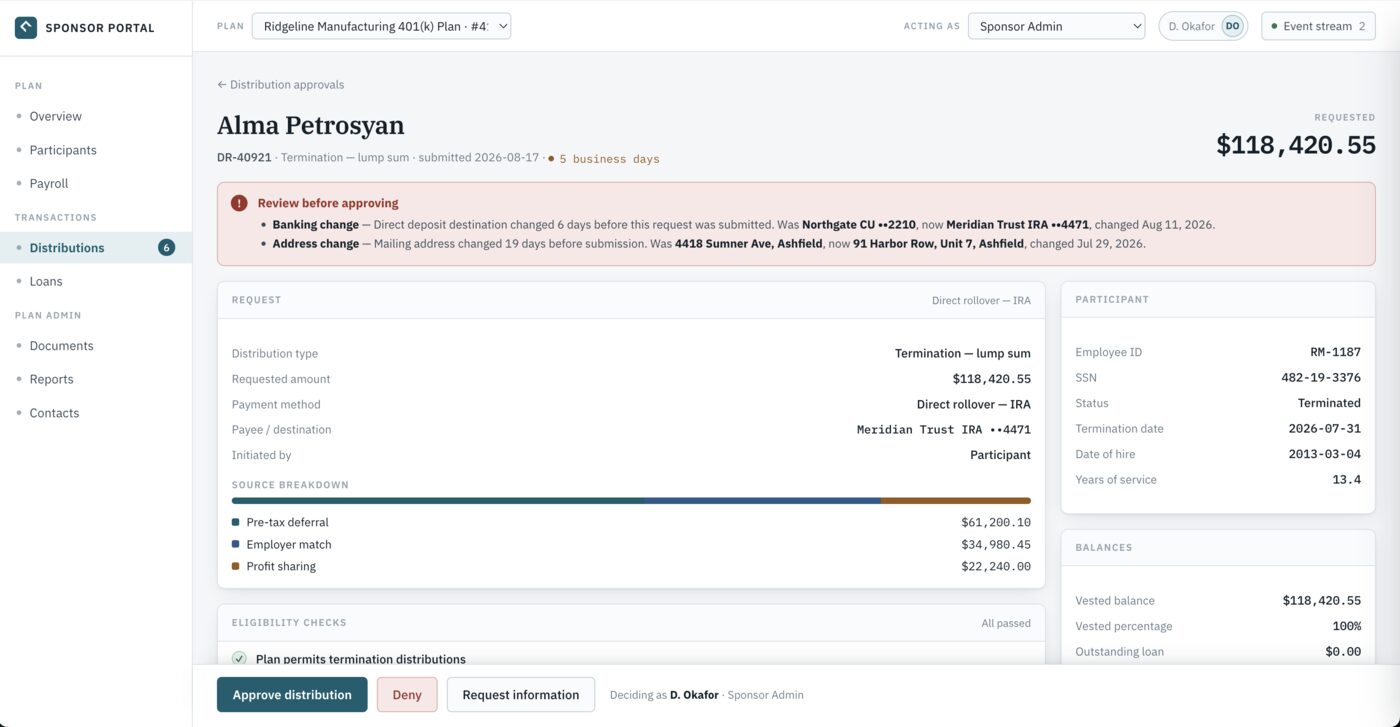1400x727 pixels.
Task: Click the Banking change warning line
Action: [743, 225]
